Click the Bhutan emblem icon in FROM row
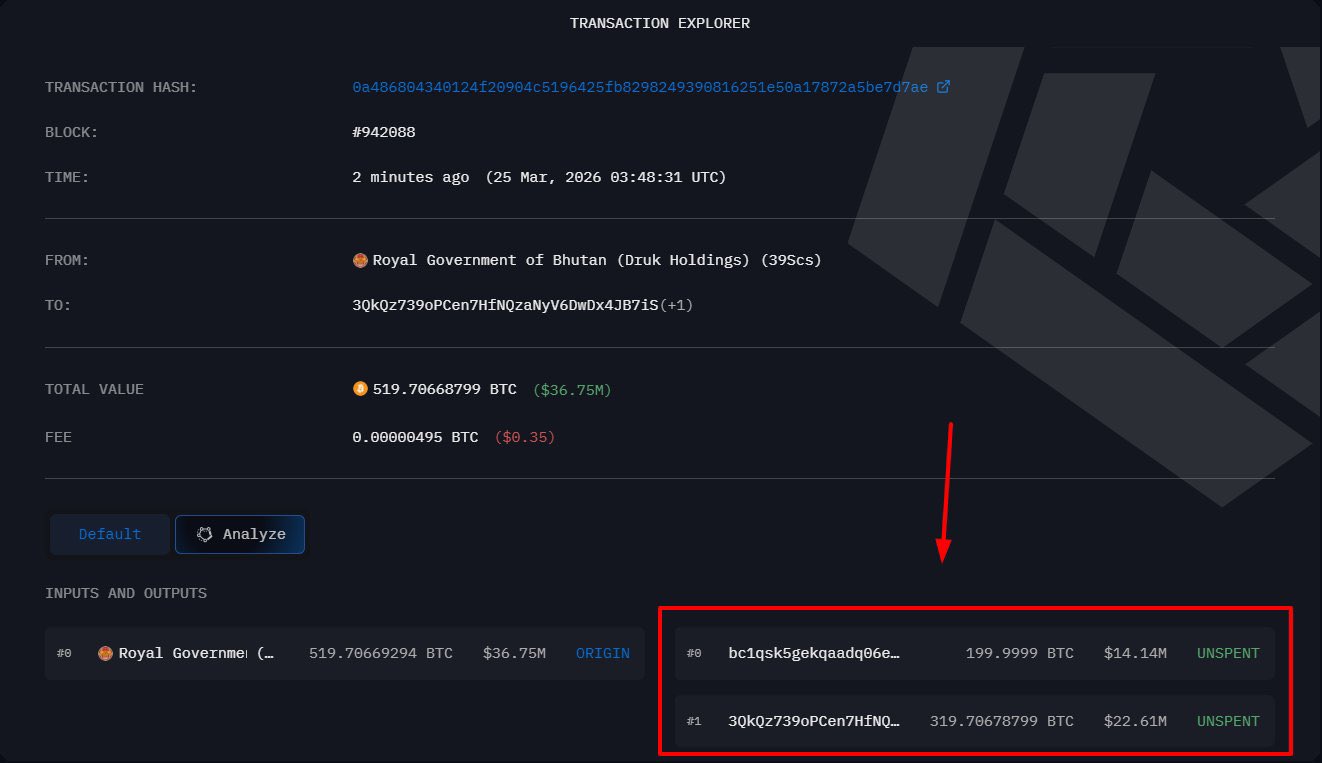 pyautogui.click(x=360, y=260)
